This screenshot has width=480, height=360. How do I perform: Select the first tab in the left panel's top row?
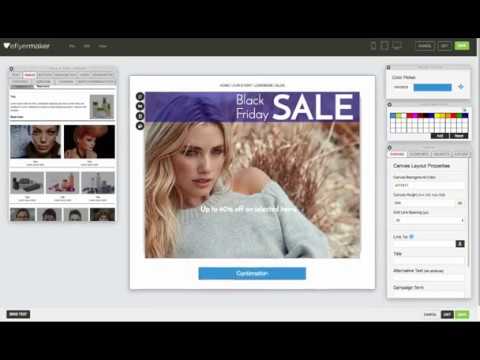[16, 75]
